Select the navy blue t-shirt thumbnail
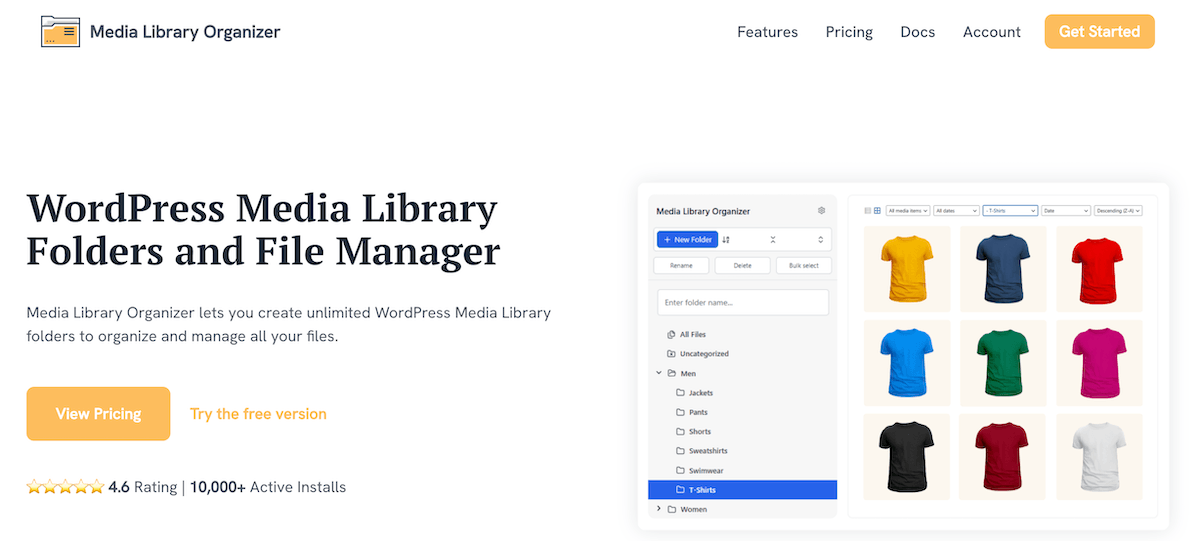This screenshot has width=1200, height=541. click(1003, 268)
